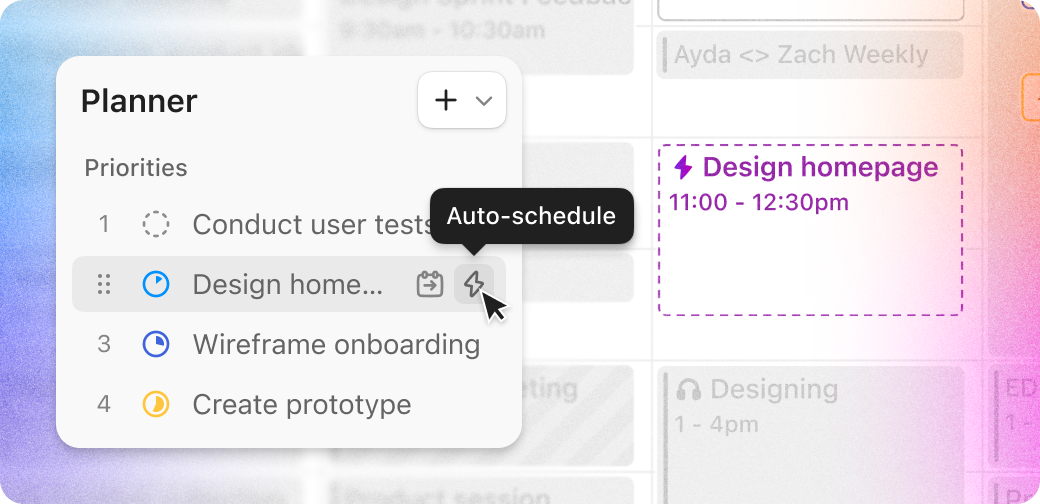Screen dimensions: 1040x504
Task: Toggle the dashed status circle for Conduct user tests
Action: (155, 225)
